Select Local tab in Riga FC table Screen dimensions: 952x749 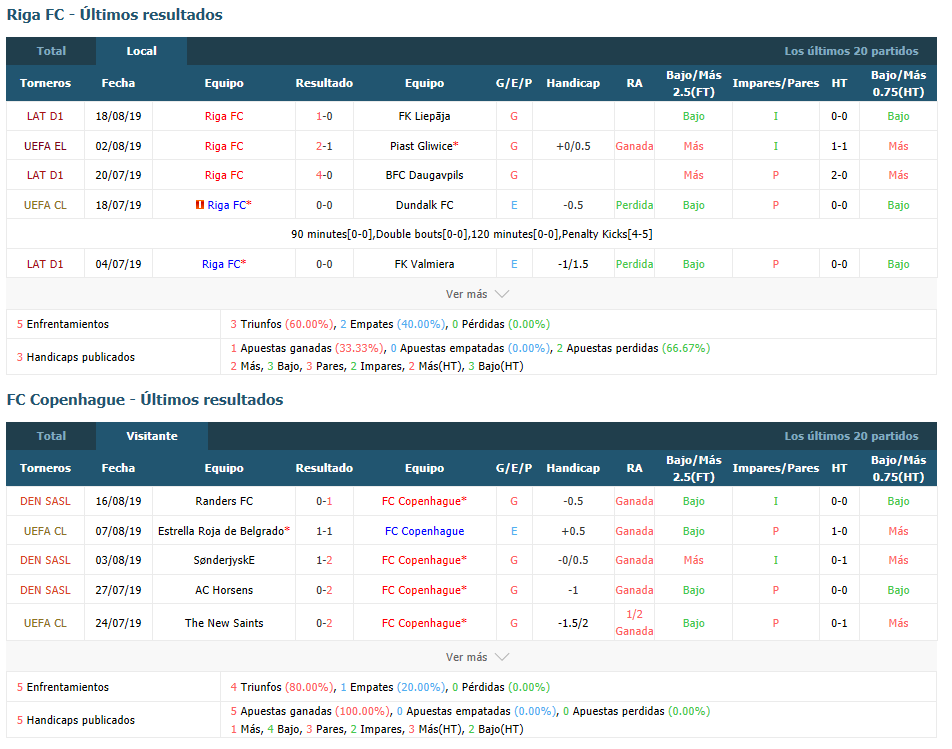click(141, 51)
